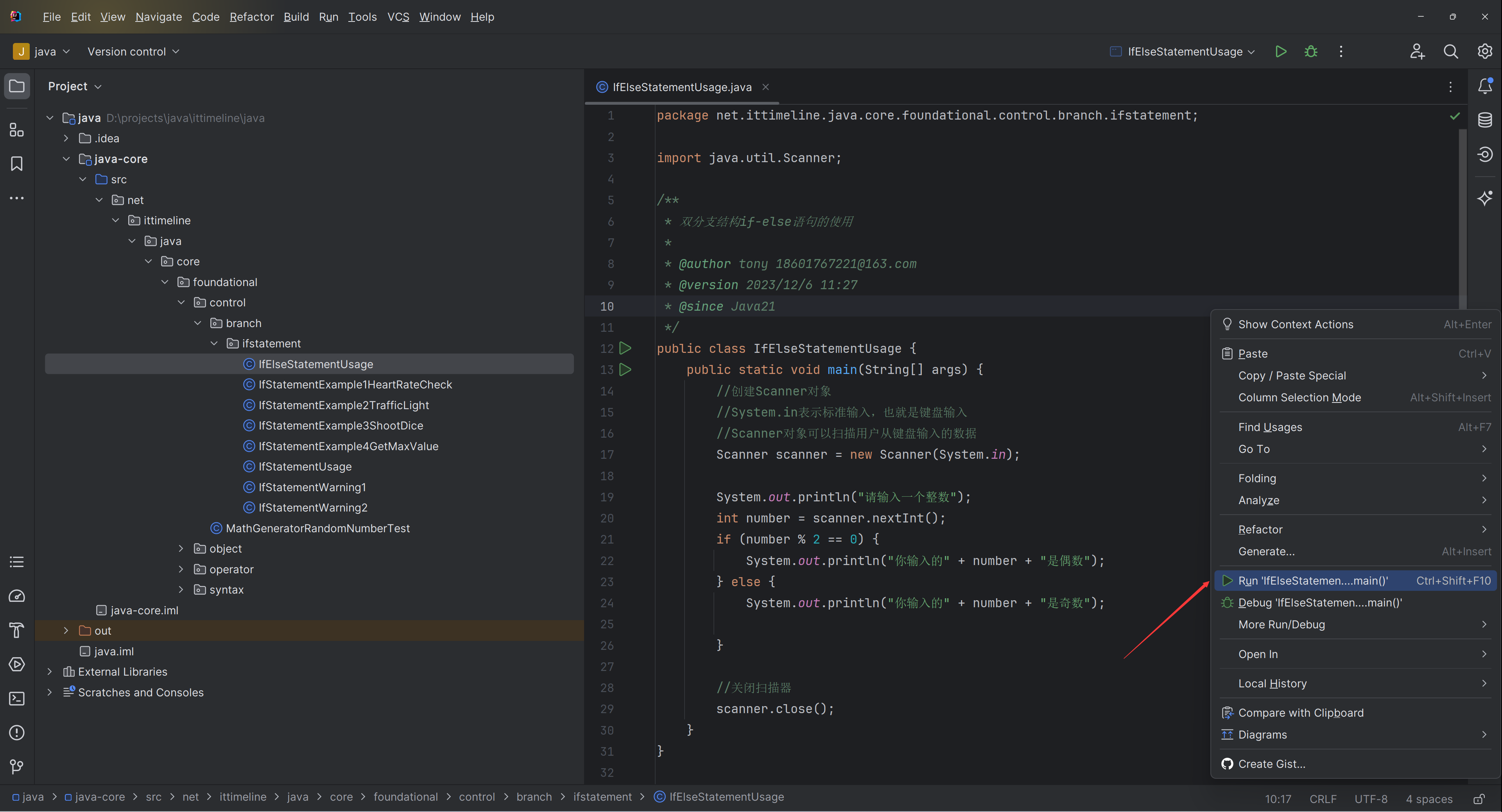Click the 4 spaces indent setting
The image size is (1502, 812).
point(1429,799)
